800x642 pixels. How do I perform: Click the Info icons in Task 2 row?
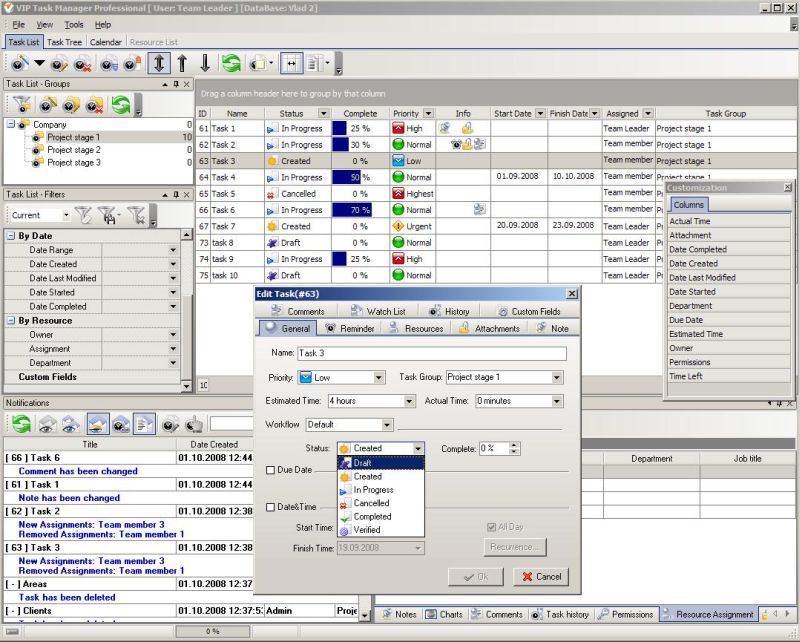click(468, 144)
